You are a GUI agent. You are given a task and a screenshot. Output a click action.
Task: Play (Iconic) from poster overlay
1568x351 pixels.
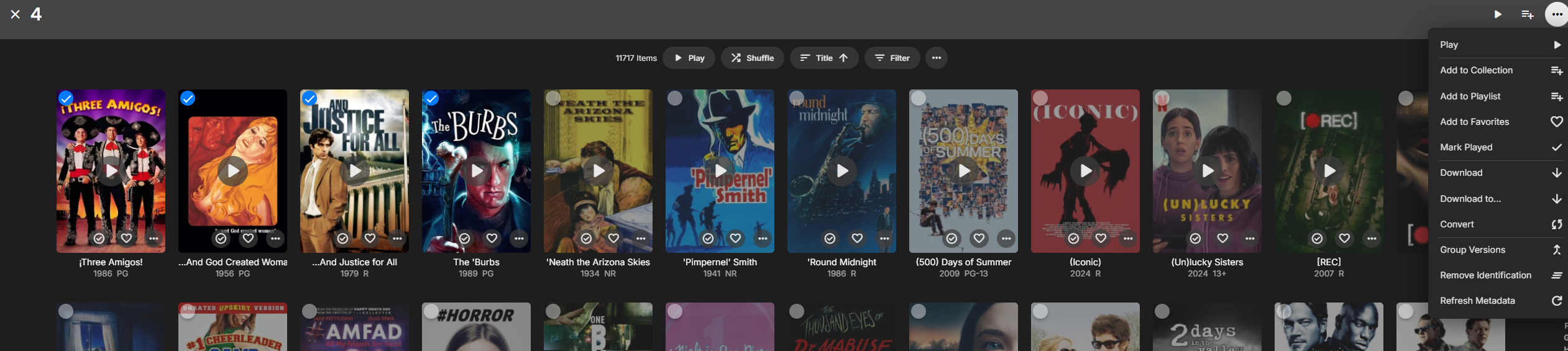(x=1086, y=171)
